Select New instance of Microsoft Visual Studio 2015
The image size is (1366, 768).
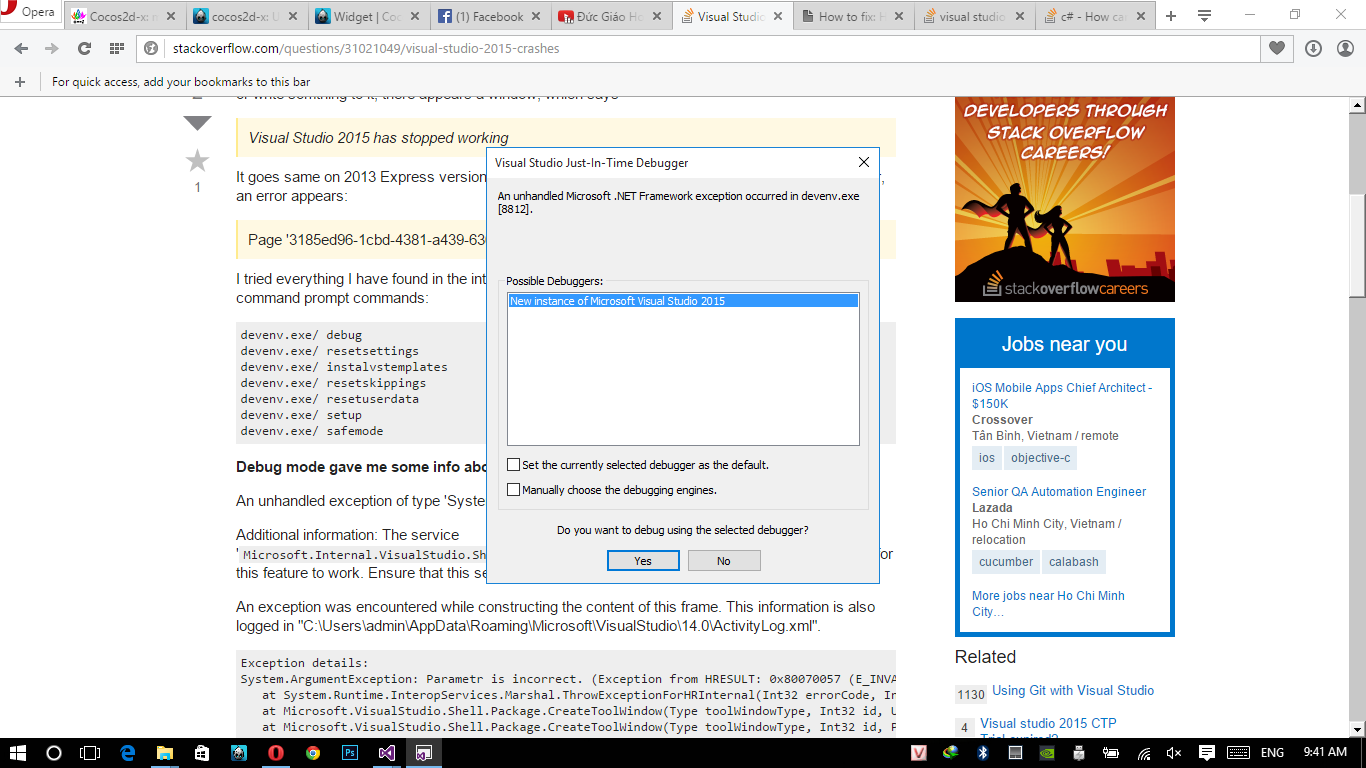683,301
